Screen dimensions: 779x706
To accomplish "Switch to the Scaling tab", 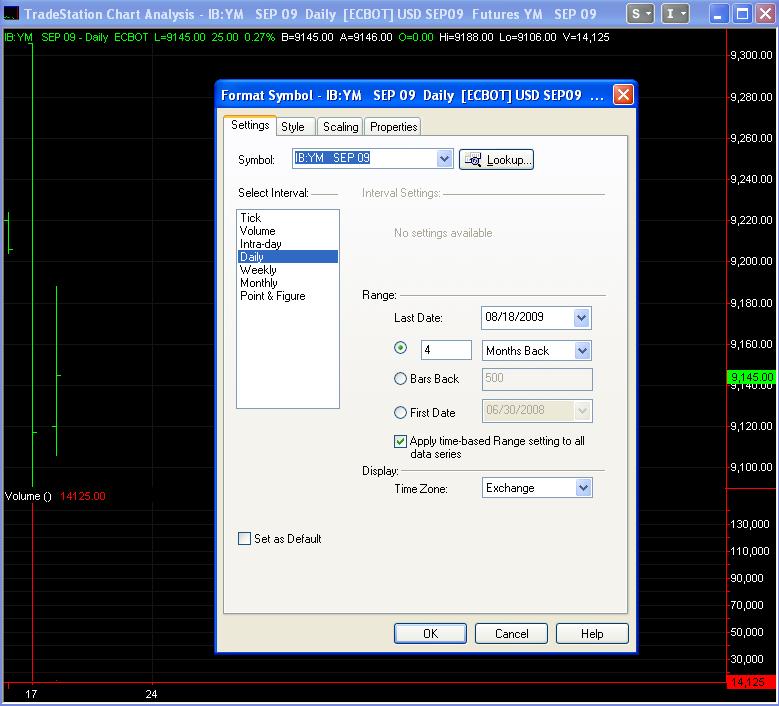I will click(340, 127).
